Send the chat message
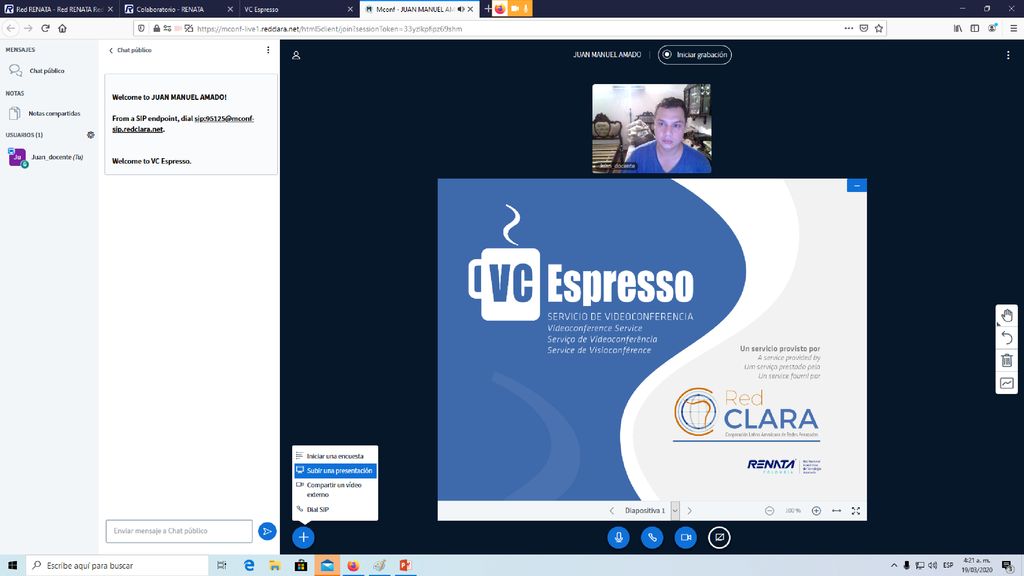 coord(266,531)
